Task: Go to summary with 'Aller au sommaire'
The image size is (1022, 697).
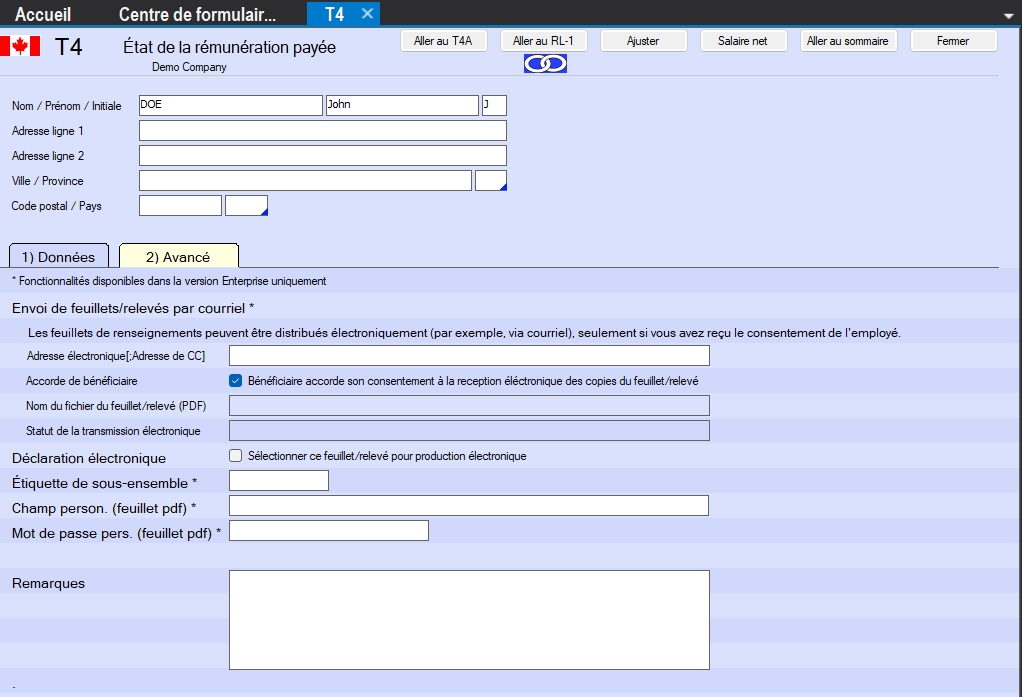Action: (x=848, y=41)
